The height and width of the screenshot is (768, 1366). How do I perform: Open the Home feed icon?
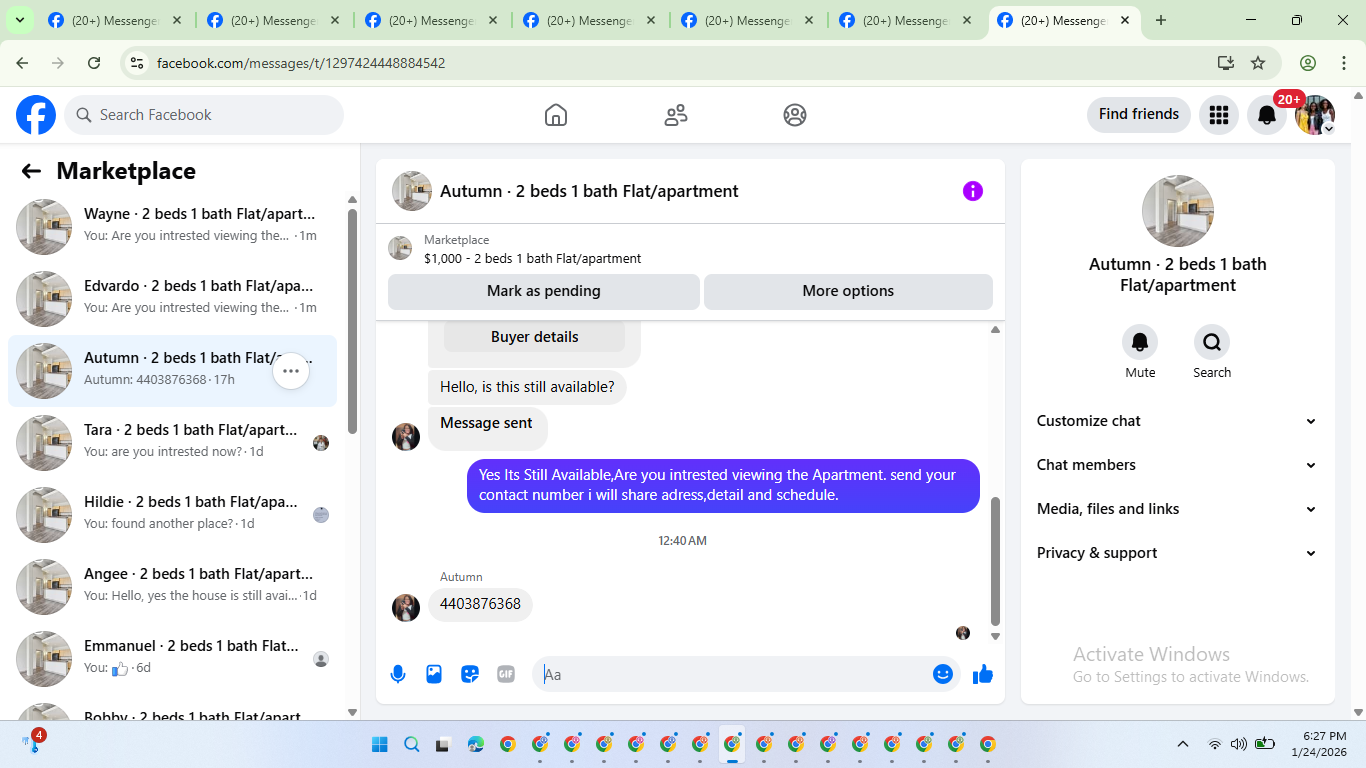556,115
